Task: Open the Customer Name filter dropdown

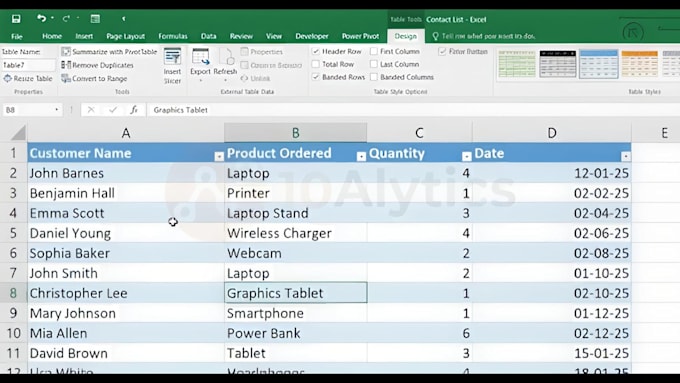Action: [x=219, y=157]
